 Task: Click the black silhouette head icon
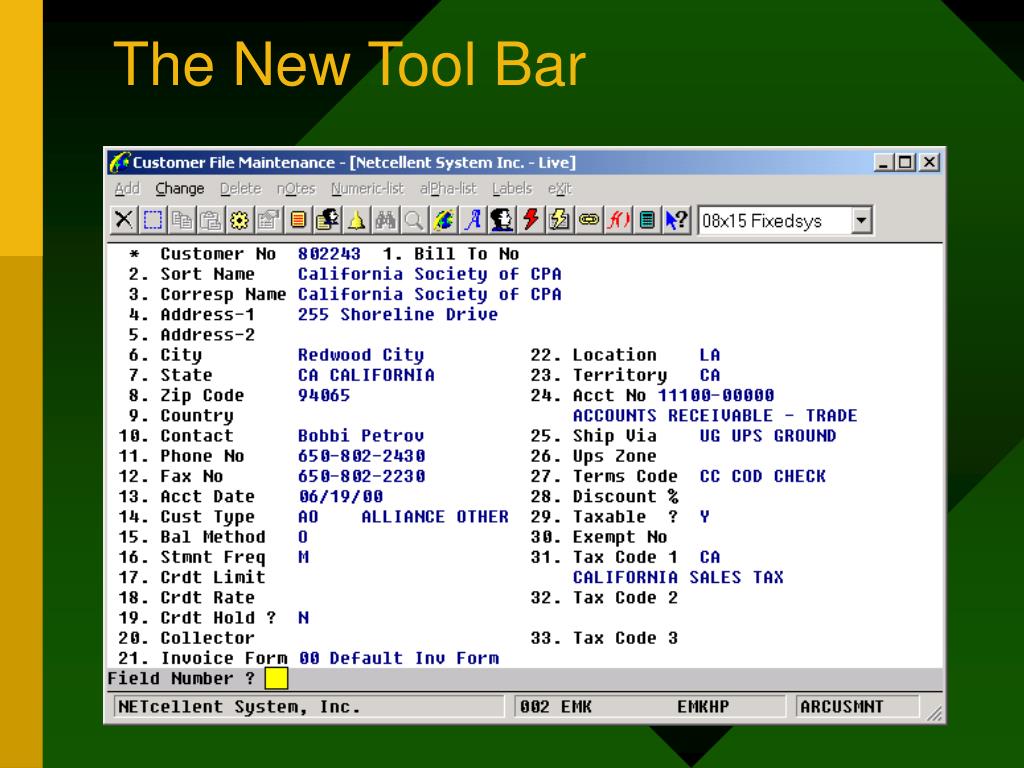click(502, 220)
